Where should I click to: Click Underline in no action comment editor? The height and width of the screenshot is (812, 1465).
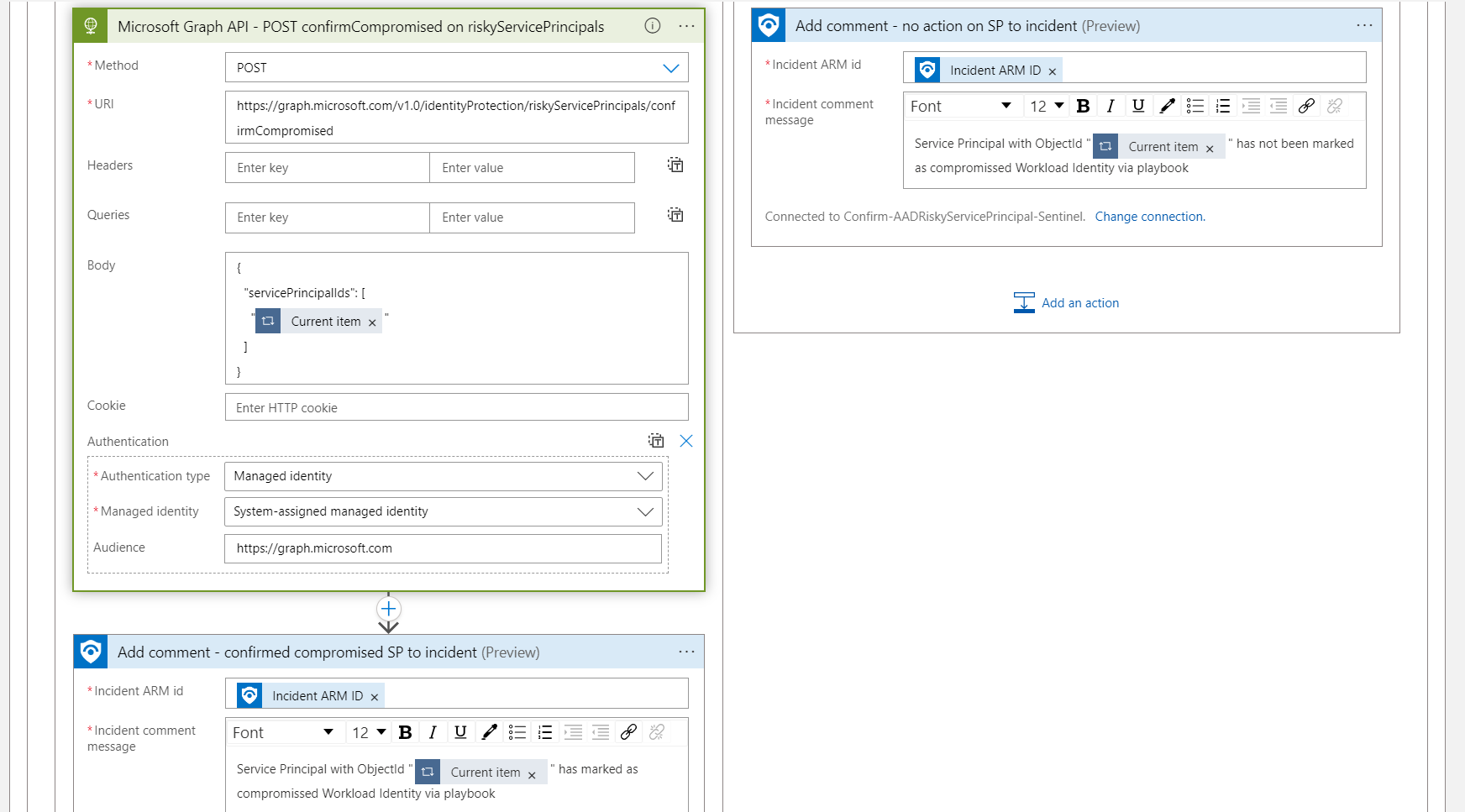(x=1138, y=106)
